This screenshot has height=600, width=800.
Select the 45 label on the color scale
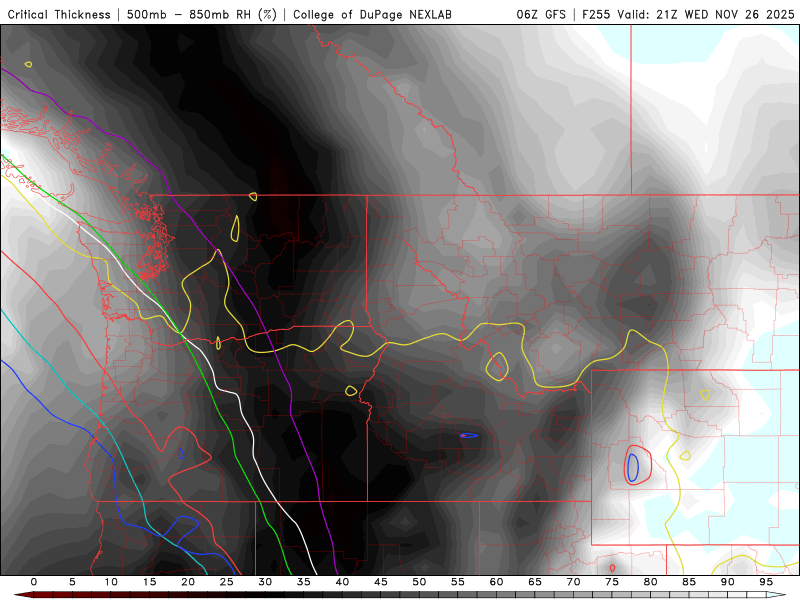click(381, 582)
